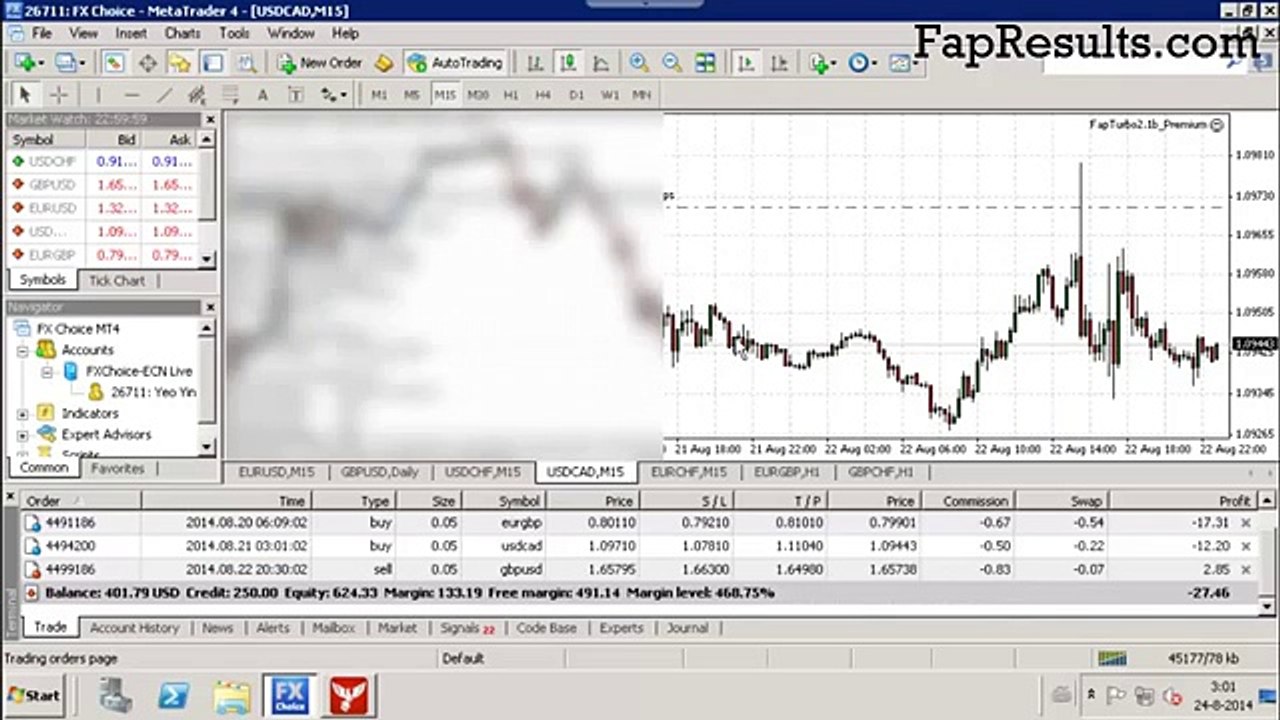Viewport: 1280px width, 720px height.
Task: Toggle Navigator panel visibility
Action: (x=180, y=63)
